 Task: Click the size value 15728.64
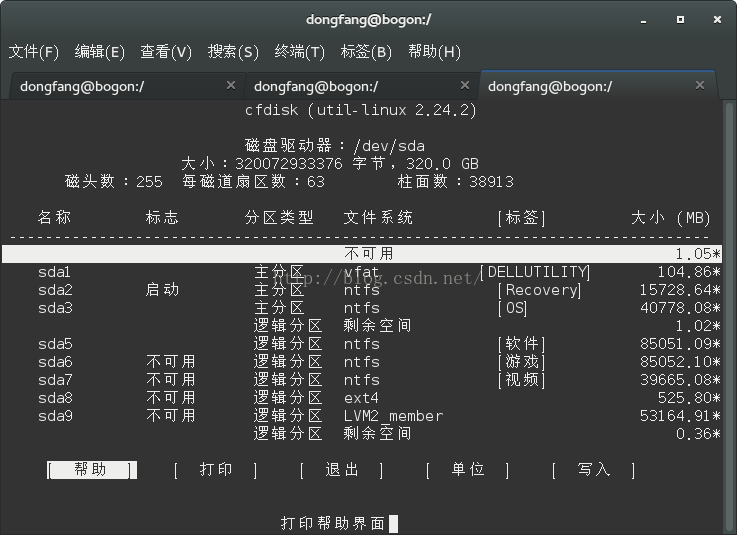coord(680,290)
